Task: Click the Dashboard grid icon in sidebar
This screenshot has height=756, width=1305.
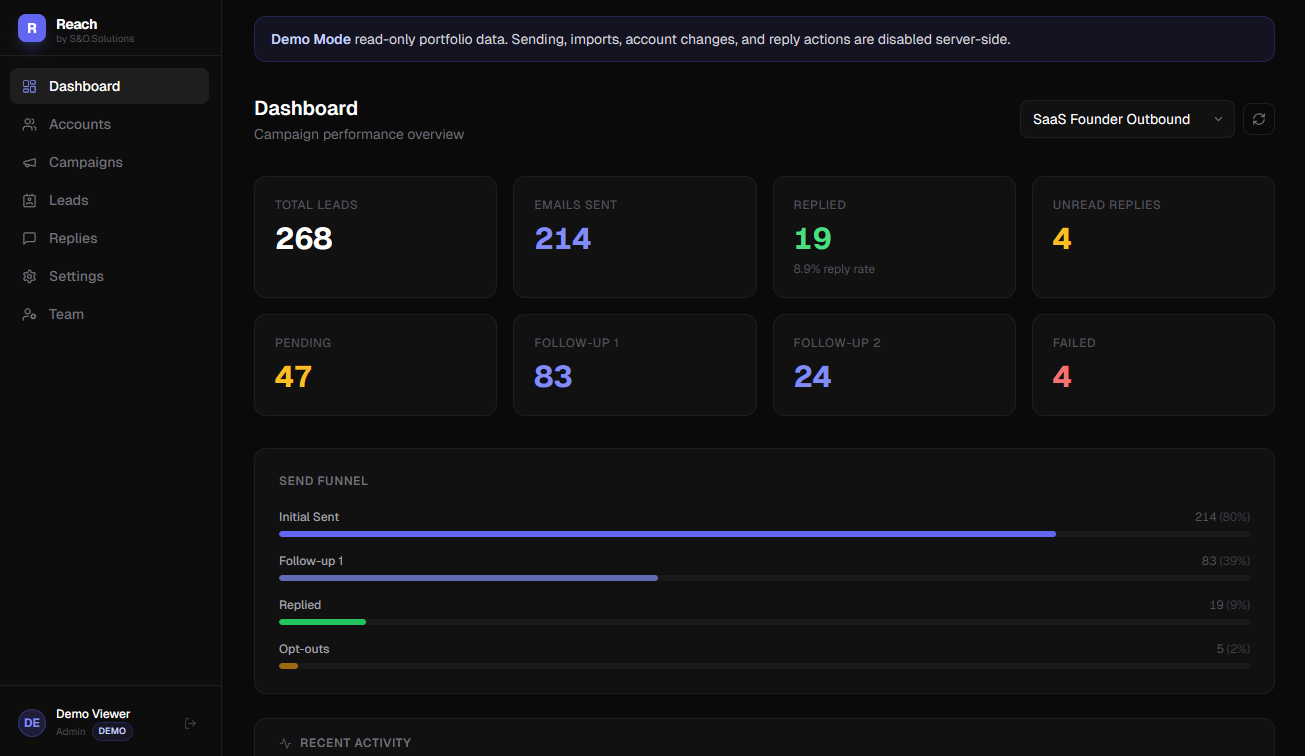Action: (x=29, y=86)
